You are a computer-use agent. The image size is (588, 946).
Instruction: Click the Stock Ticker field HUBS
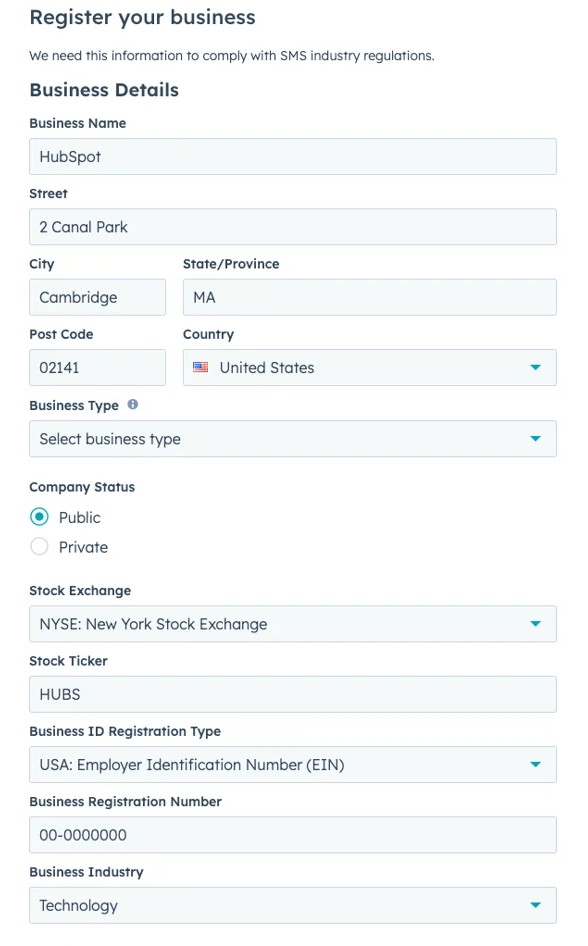292,694
